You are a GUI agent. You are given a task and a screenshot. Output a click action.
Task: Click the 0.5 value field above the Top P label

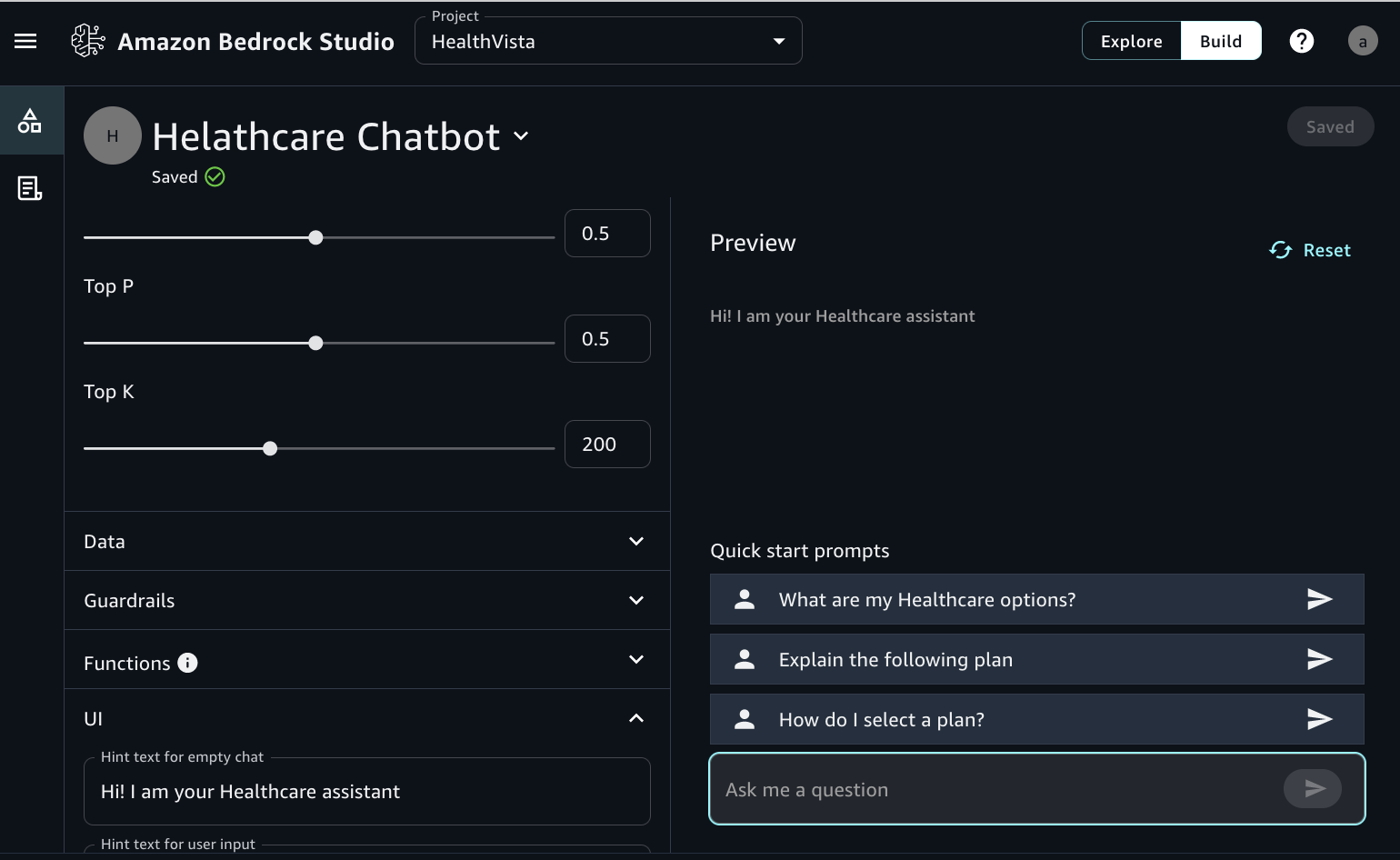(x=607, y=233)
